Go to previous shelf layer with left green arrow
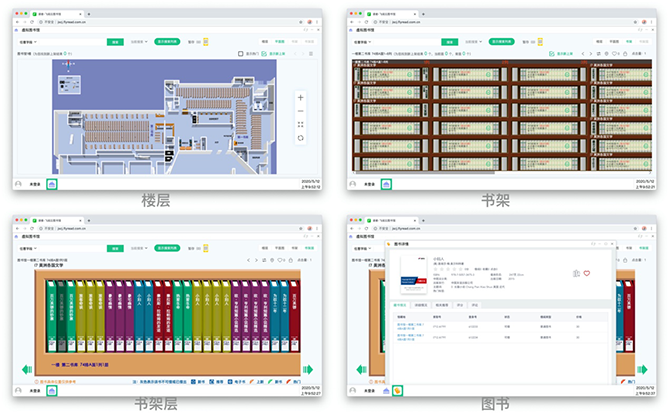This screenshot has height=413, width=669. [26, 369]
